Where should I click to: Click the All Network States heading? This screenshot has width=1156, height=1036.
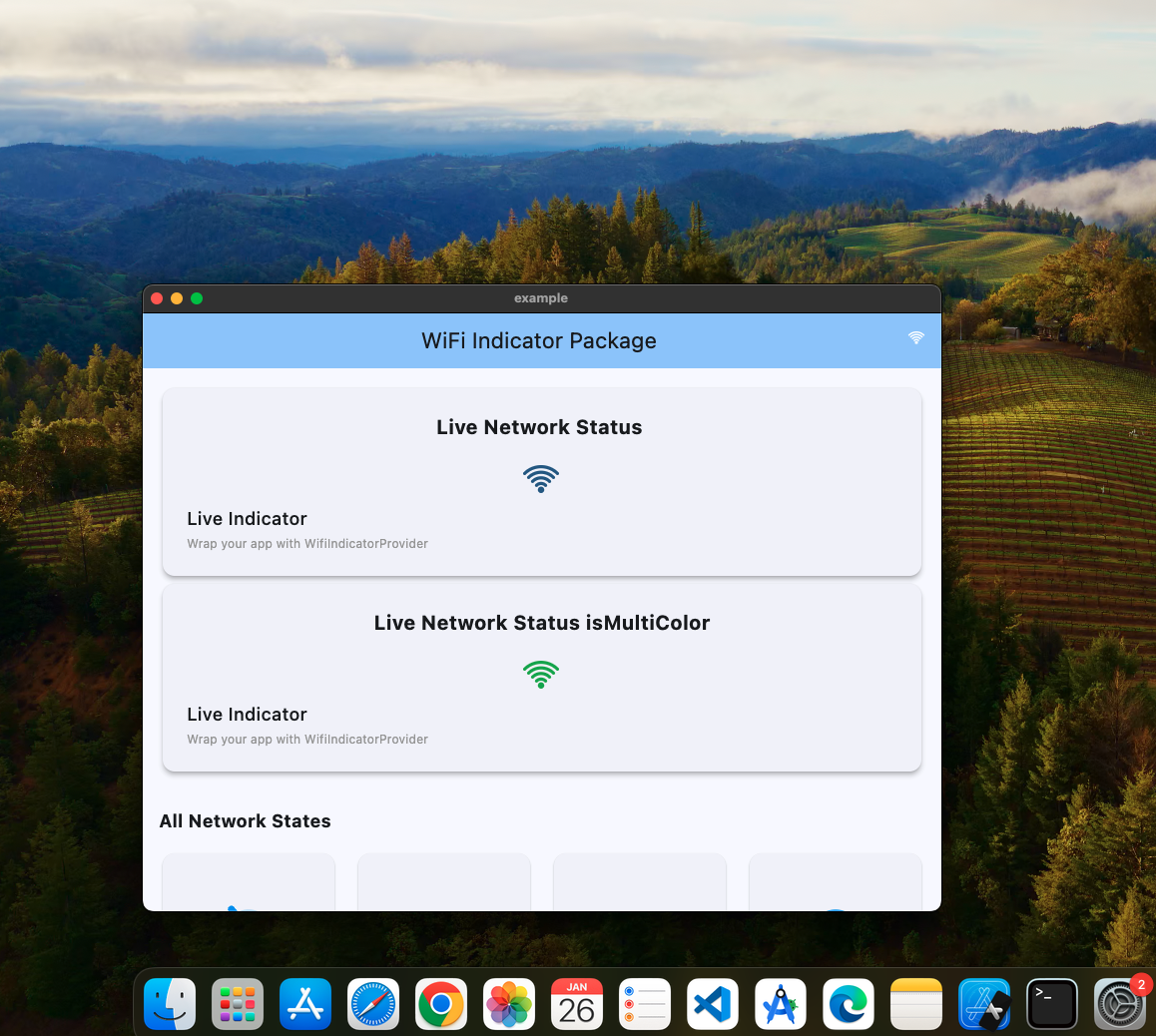(x=245, y=820)
